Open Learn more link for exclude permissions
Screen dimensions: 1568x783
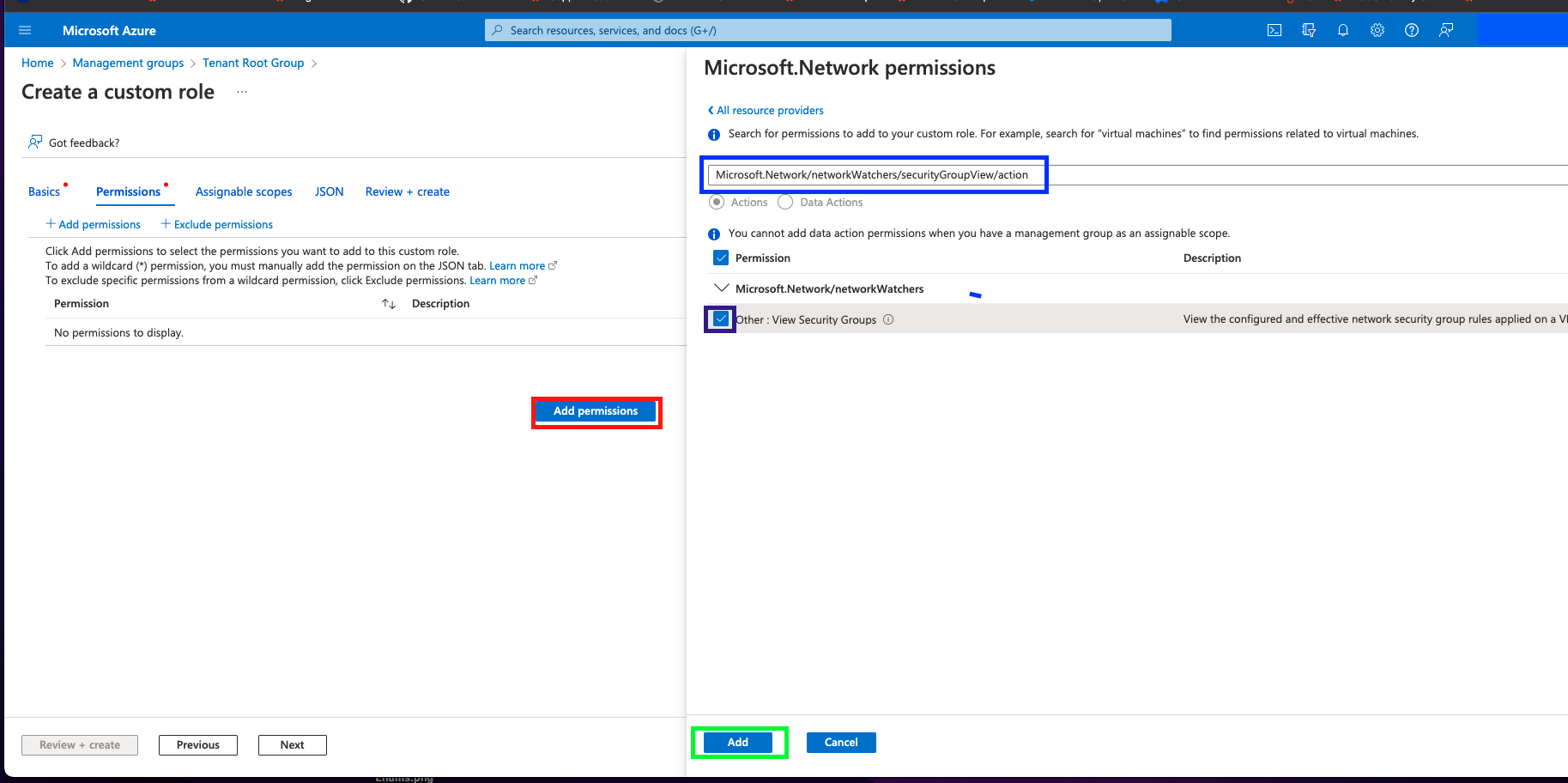[503, 281]
